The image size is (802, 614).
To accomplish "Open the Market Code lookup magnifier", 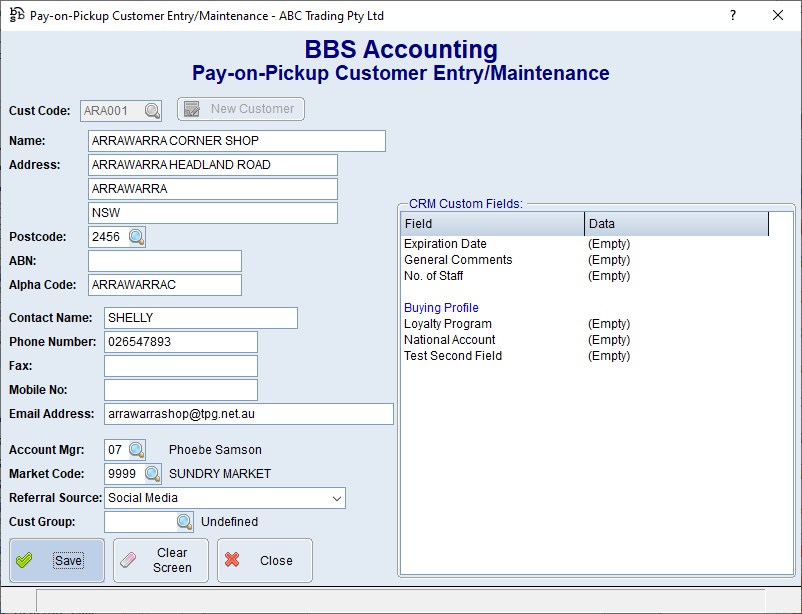I will pos(152,474).
